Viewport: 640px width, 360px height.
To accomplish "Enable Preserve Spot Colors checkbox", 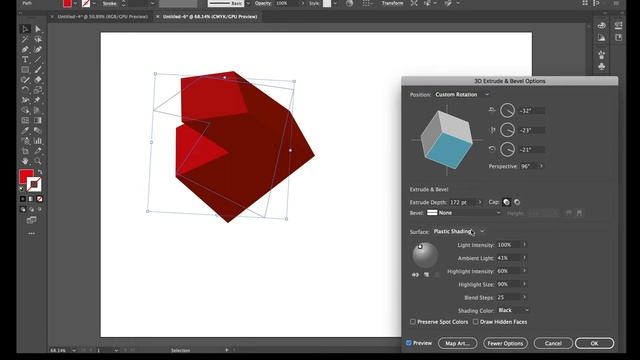I will (413, 322).
